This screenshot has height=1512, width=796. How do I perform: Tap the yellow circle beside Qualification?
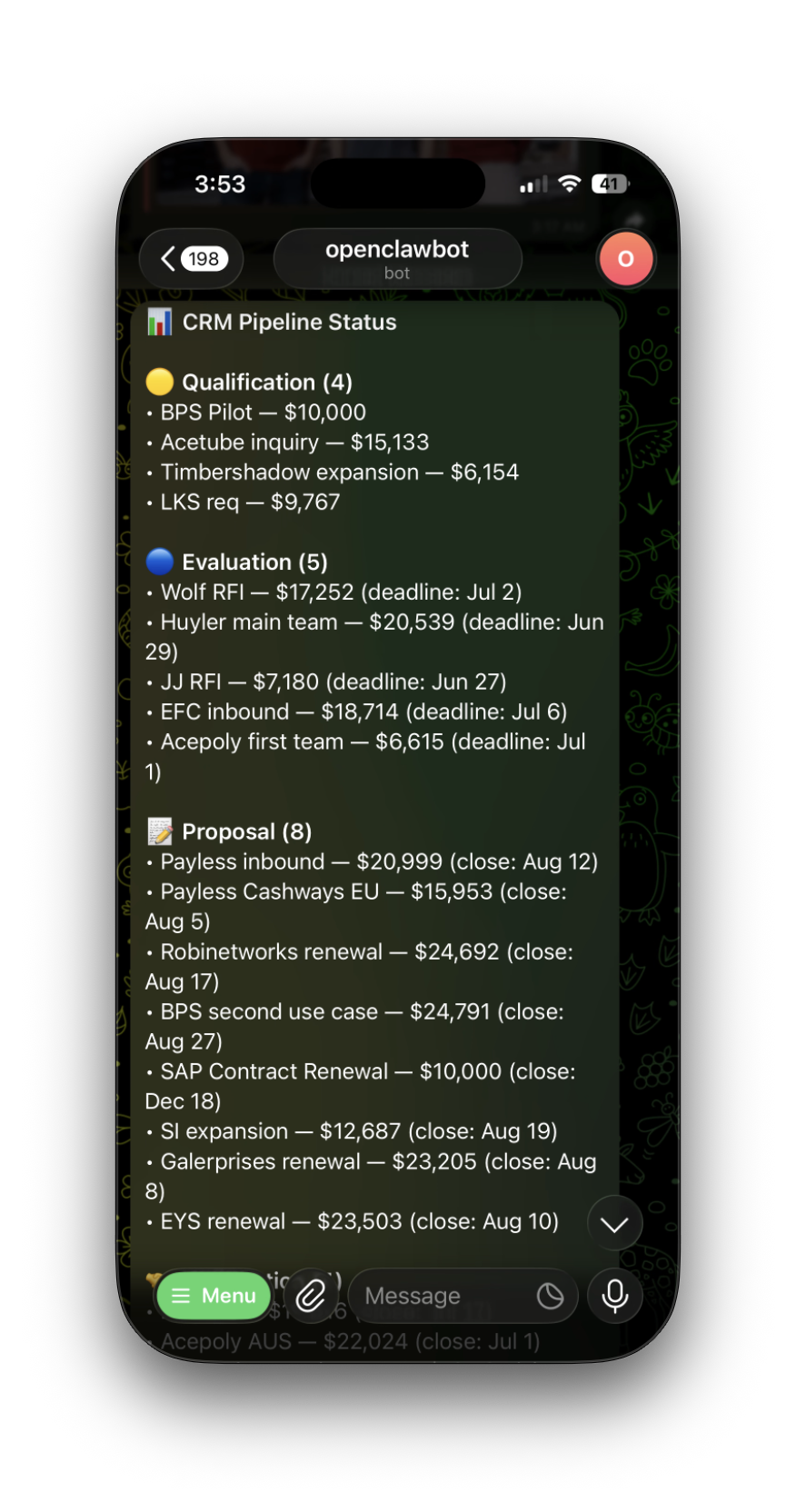pos(159,382)
